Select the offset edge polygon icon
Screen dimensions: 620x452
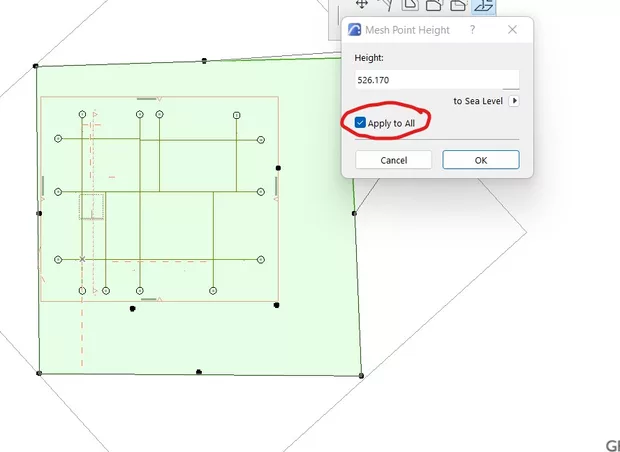(x=410, y=5)
